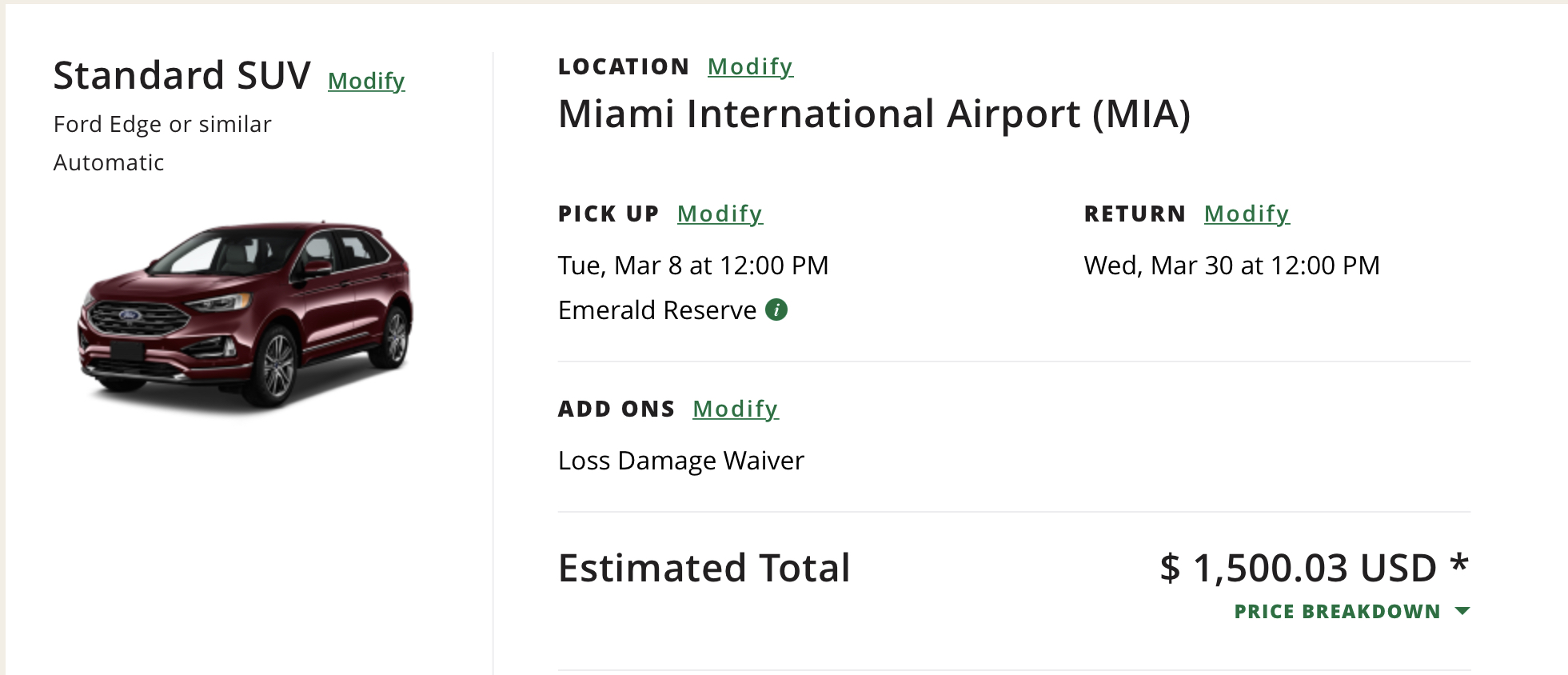Expand the Price Breakdown arrow

tap(1462, 611)
